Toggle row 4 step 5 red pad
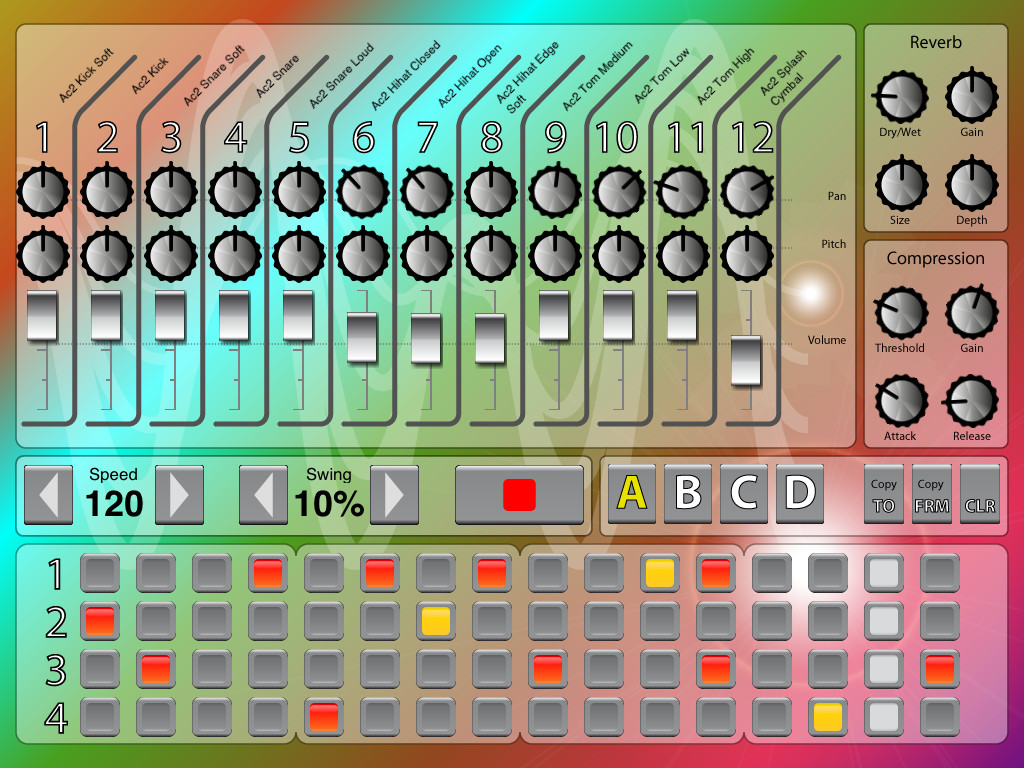 tap(324, 717)
